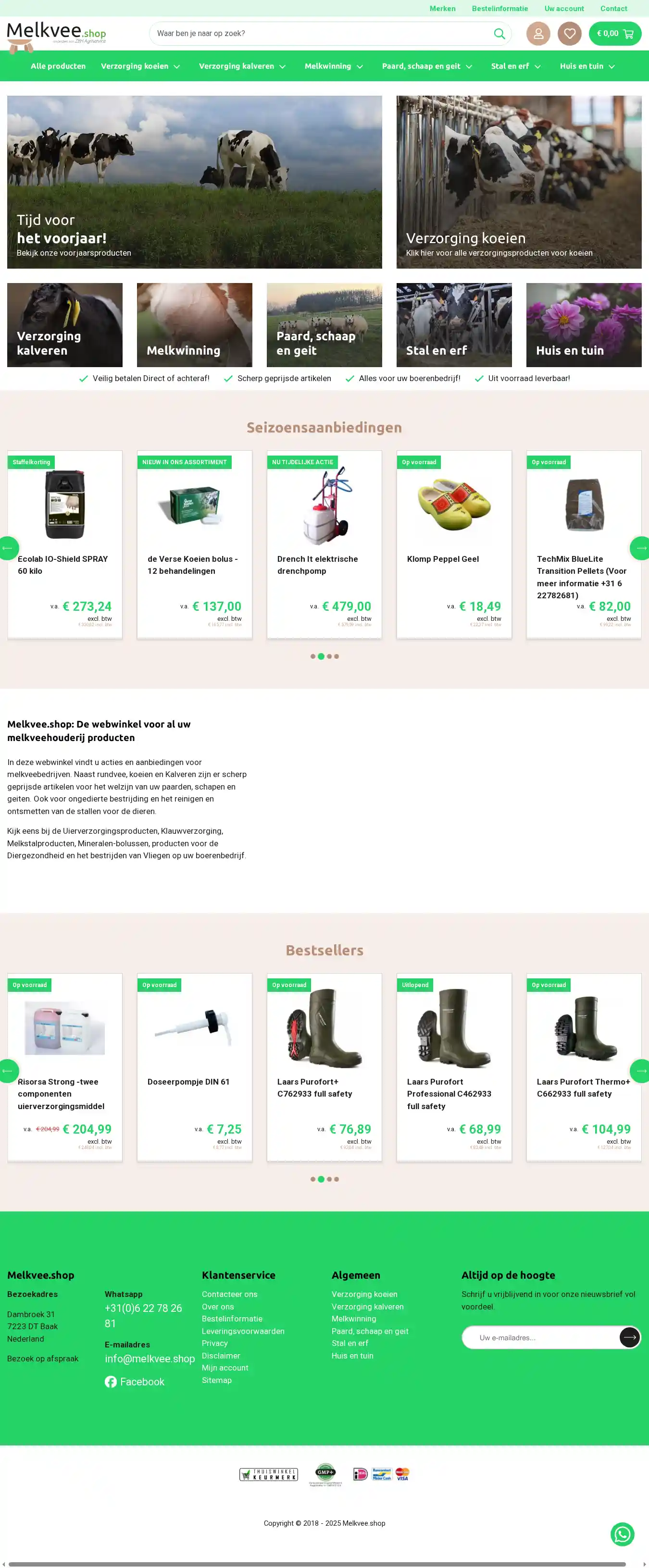Open Bestelinformatie in top bar

tap(500, 9)
